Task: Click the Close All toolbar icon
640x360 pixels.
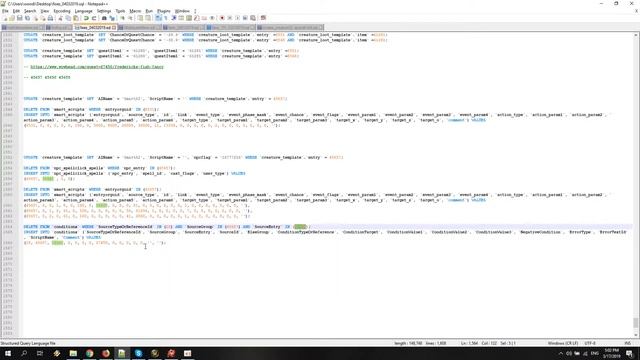Action: [x=43, y=18]
